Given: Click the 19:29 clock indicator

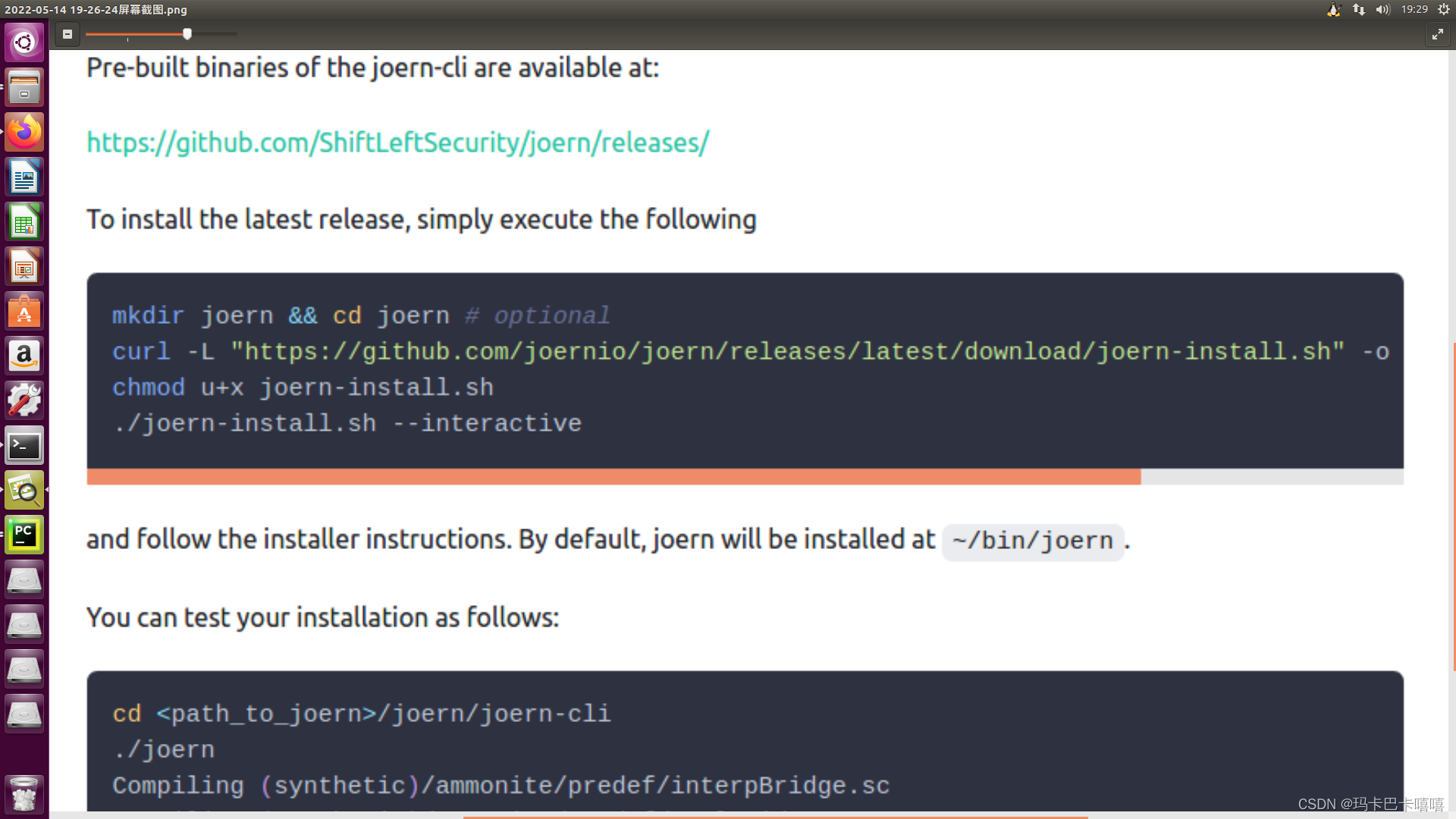Looking at the screenshot, I should click(x=1414, y=9).
